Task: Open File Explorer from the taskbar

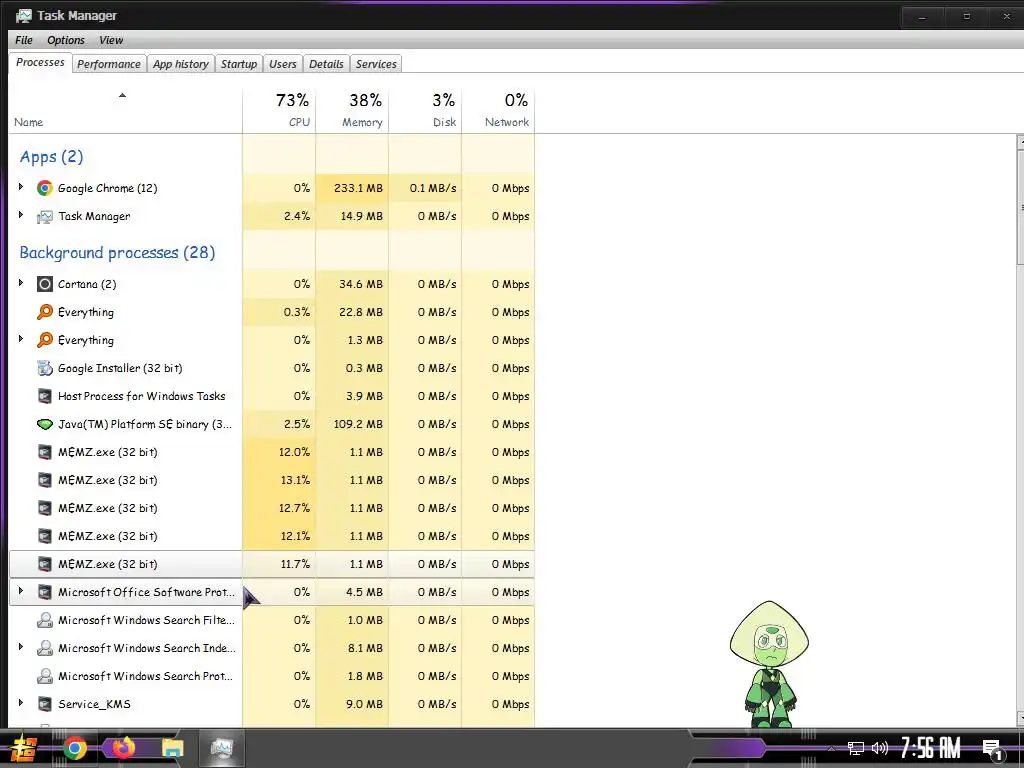Action: (x=172, y=748)
